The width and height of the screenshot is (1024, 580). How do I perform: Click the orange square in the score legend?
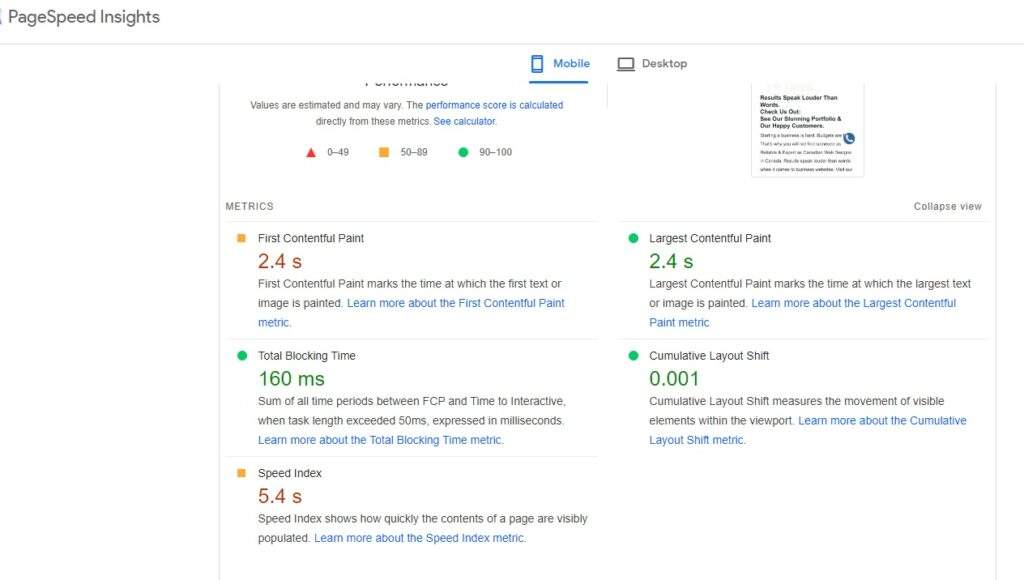tap(383, 151)
